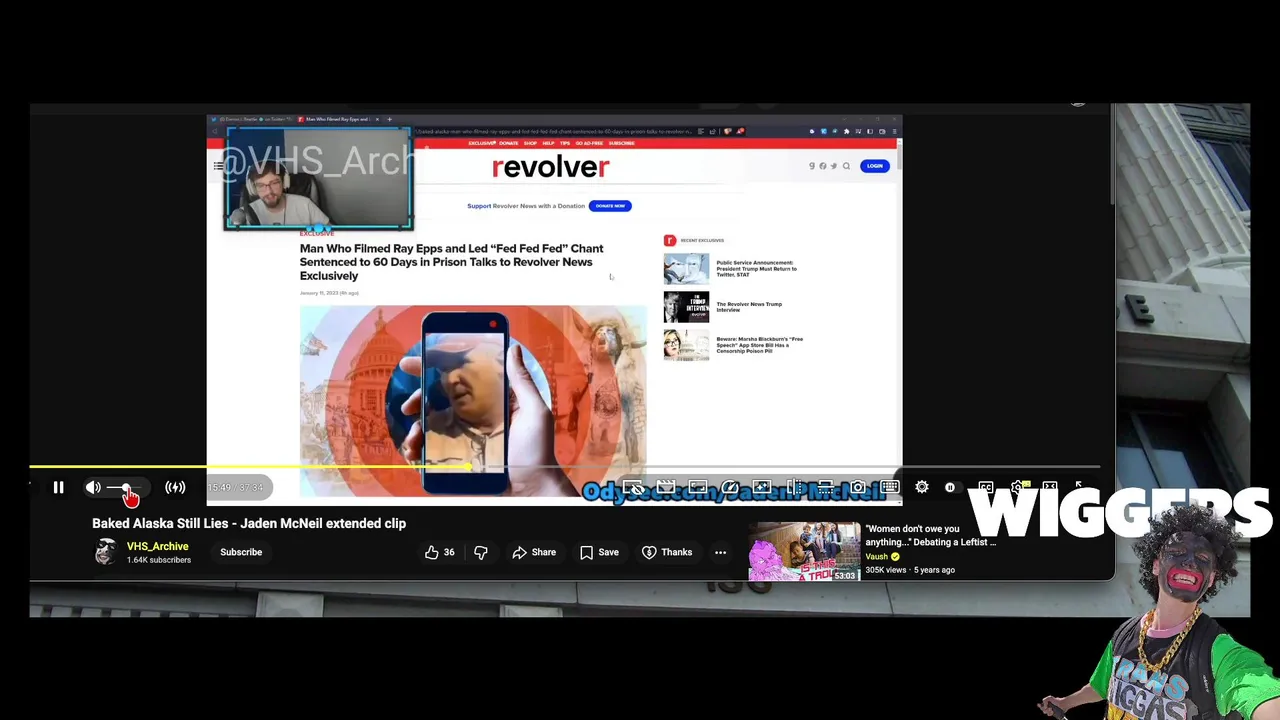Image resolution: width=1280 pixels, height=720 pixels.
Task: Open the Revolver hamburger menu icon
Action: pyautogui.click(x=218, y=166)
